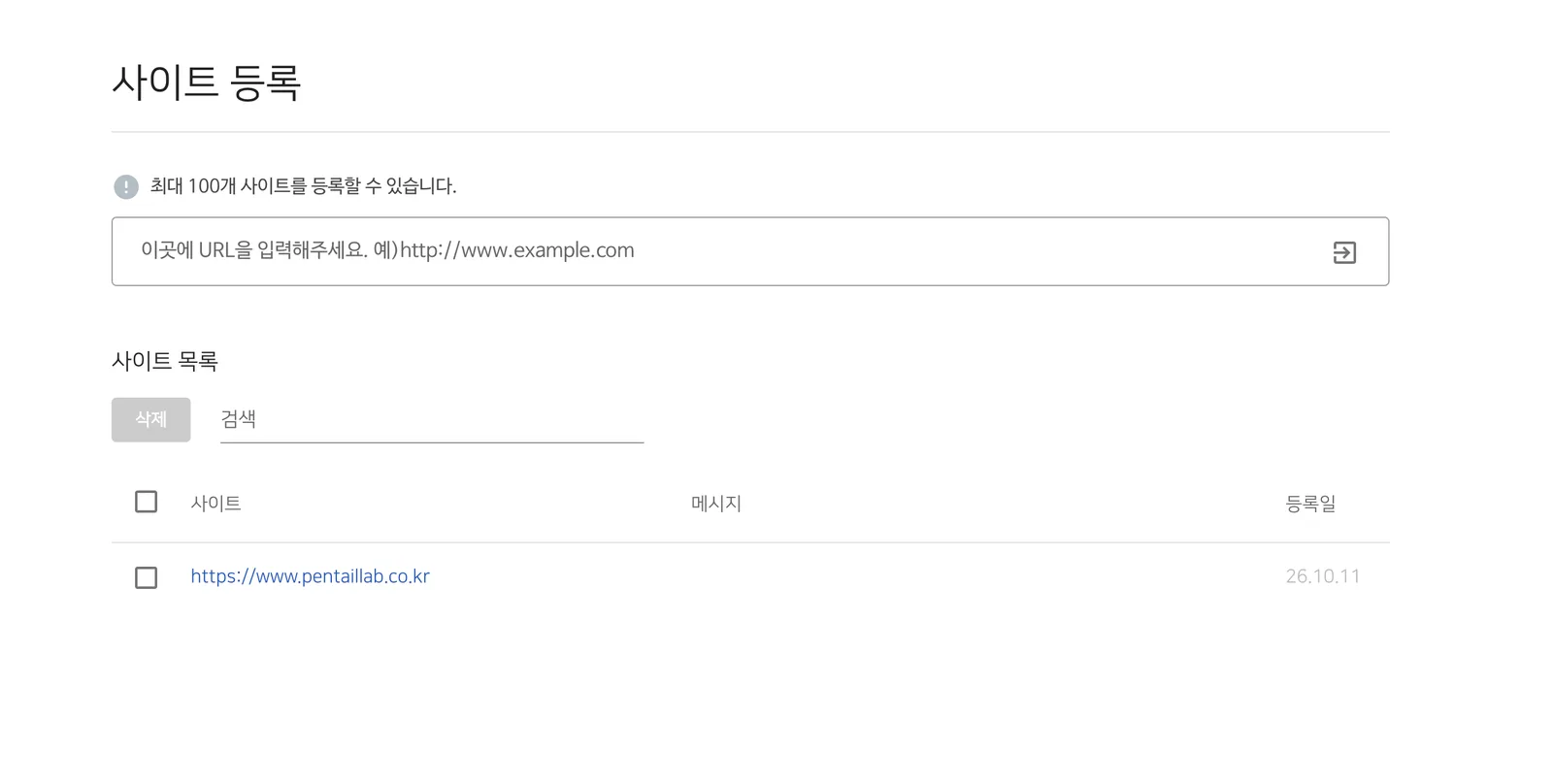Click the 최대 100개 사이트 notice text

click(x=303, y=186)
